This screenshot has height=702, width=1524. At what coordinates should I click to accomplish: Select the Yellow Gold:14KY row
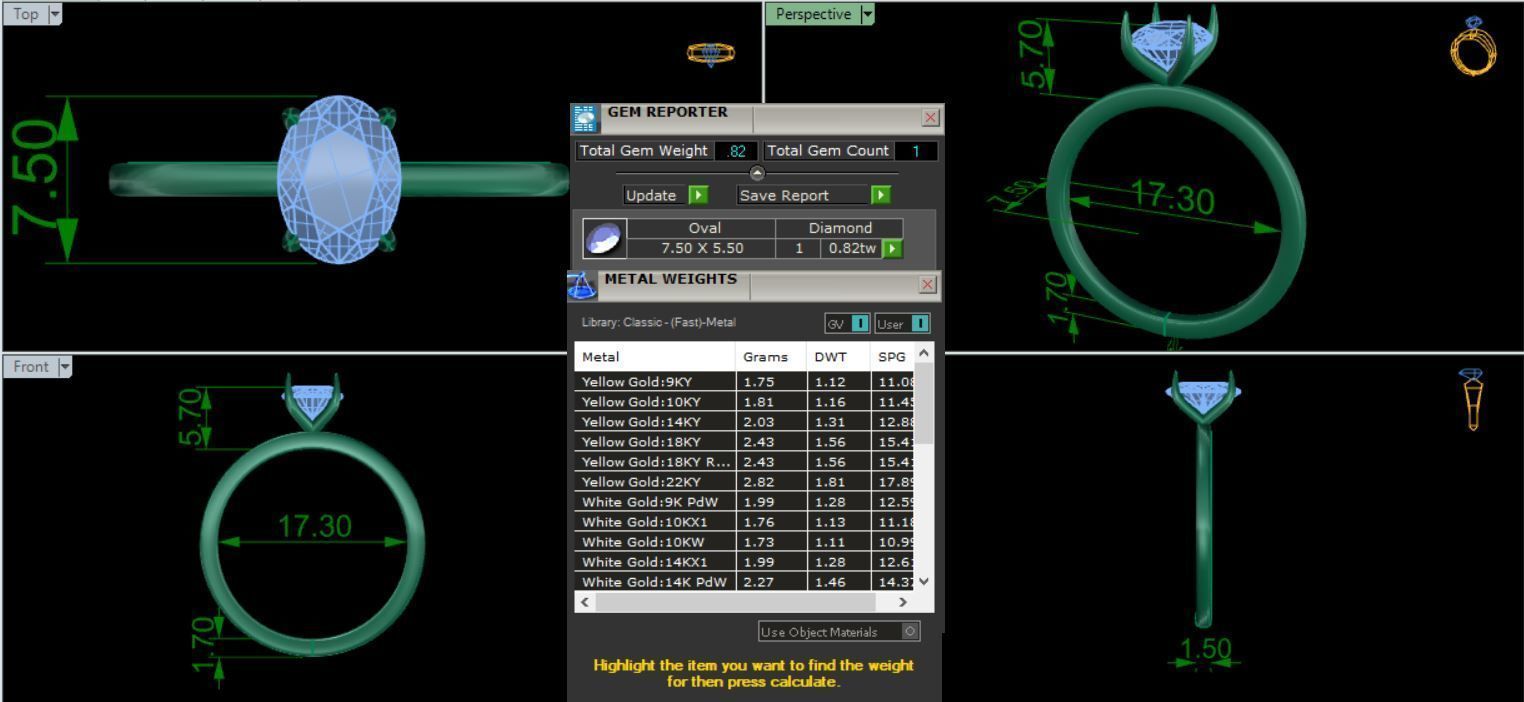[744, 422]
